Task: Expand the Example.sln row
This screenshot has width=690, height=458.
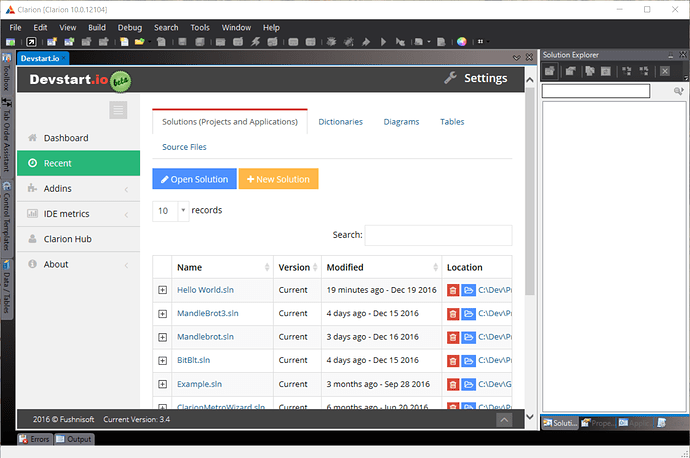Action: click(x=162, y=384)
